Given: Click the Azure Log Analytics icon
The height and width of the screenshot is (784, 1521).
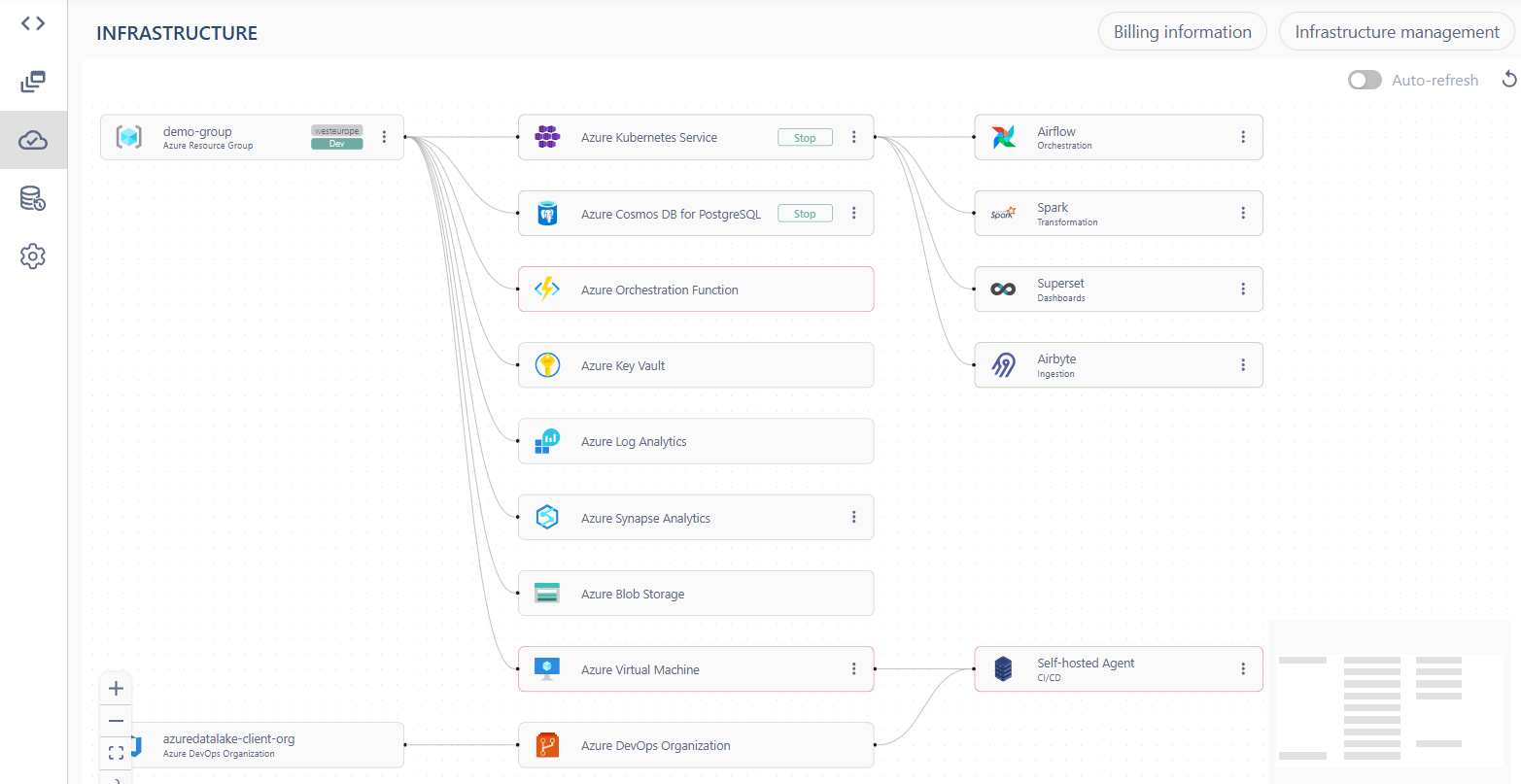Looking at the screenshot, I should [547, 441].
